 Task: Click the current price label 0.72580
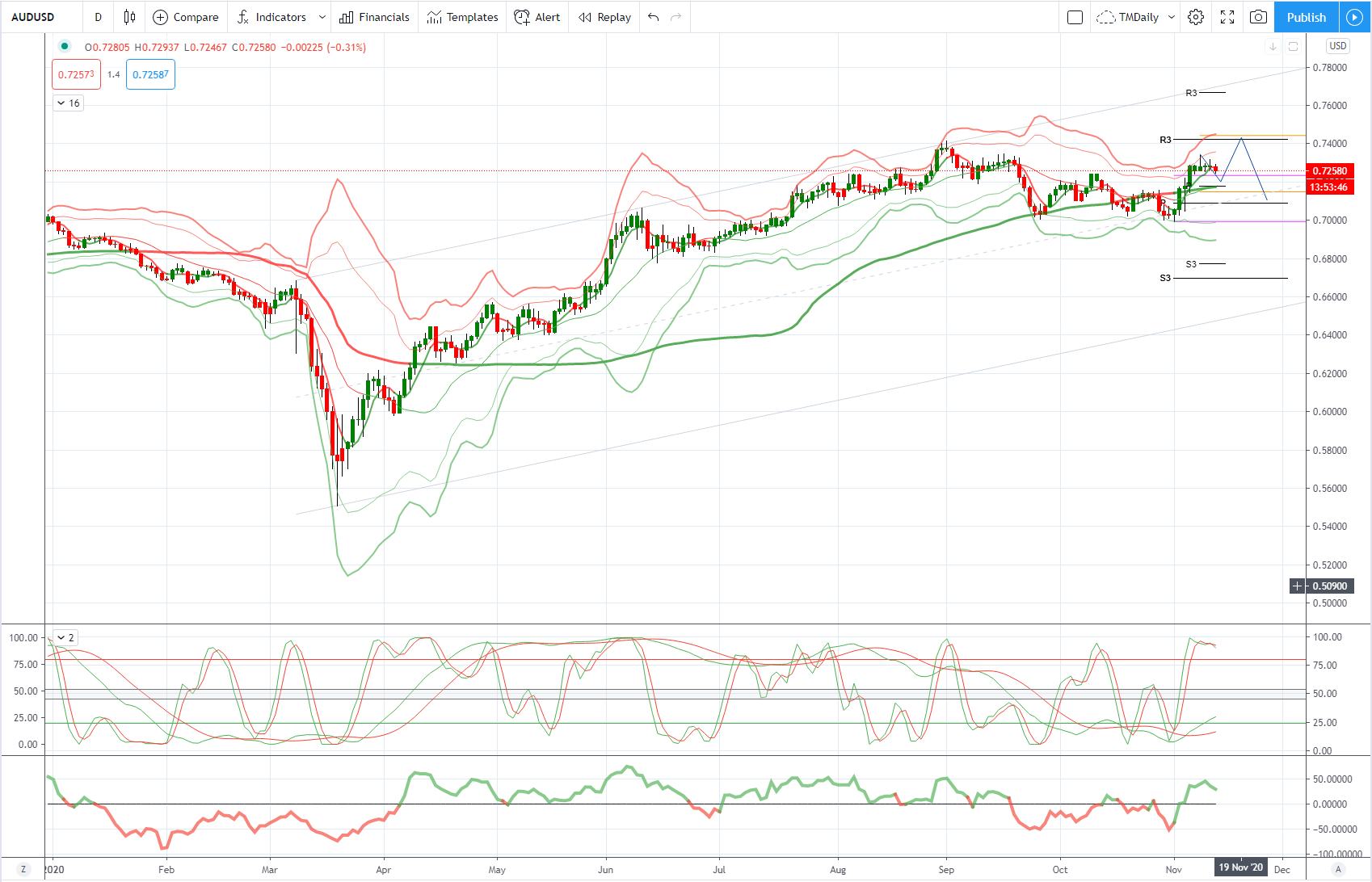[x=1330, y=170]
